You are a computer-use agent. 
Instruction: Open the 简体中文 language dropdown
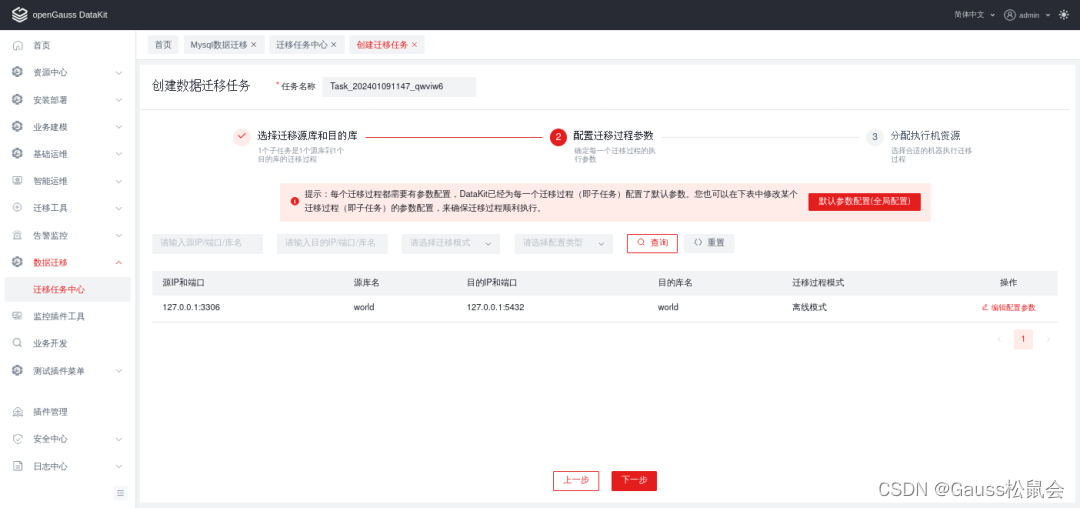coord(974,14)
